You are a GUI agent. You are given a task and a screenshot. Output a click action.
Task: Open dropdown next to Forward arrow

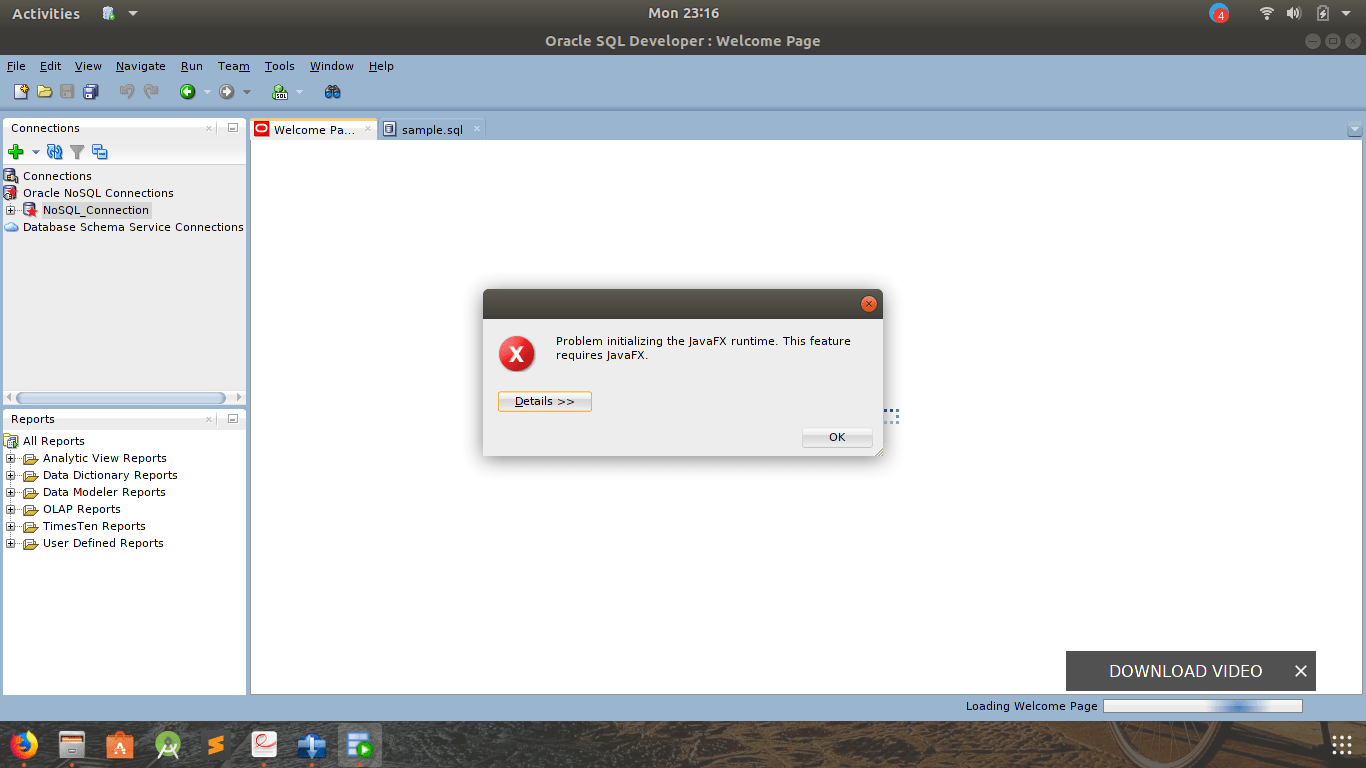pos(247,92)
